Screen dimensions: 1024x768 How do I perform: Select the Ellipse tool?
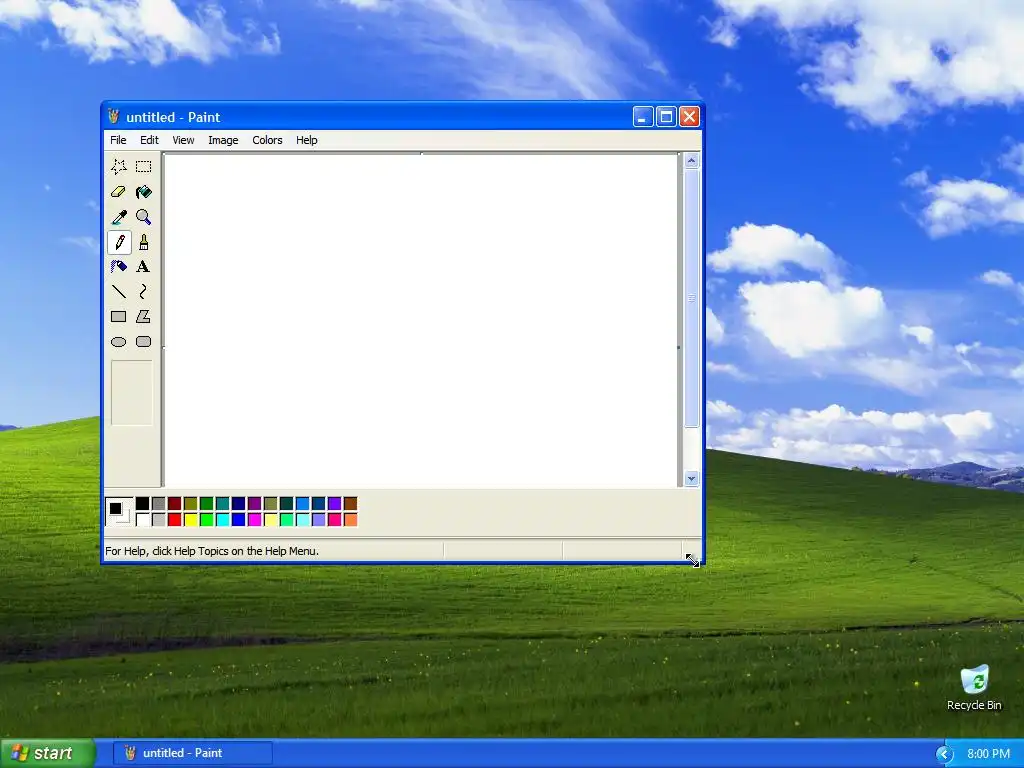coord(119,342)
